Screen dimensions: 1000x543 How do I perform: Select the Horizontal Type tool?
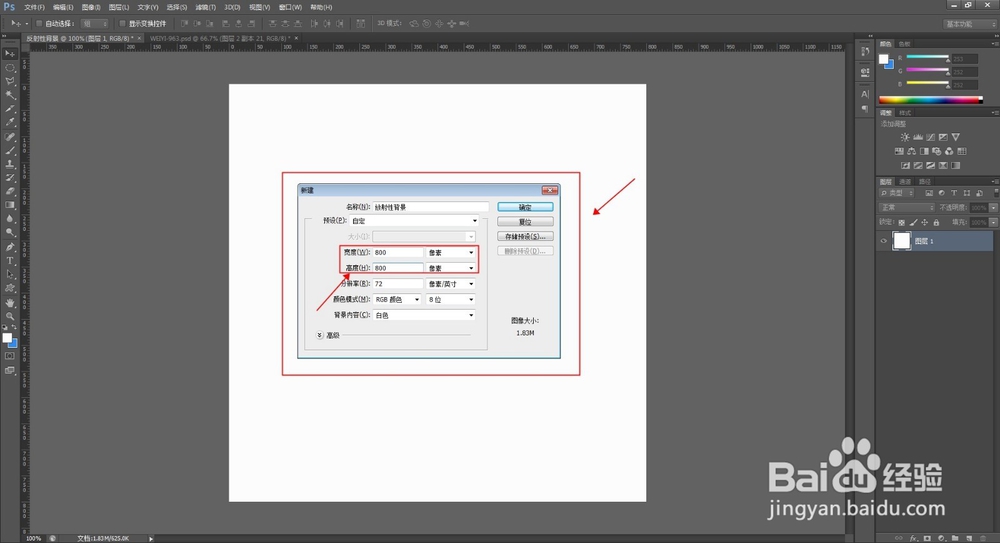(10, 261)
